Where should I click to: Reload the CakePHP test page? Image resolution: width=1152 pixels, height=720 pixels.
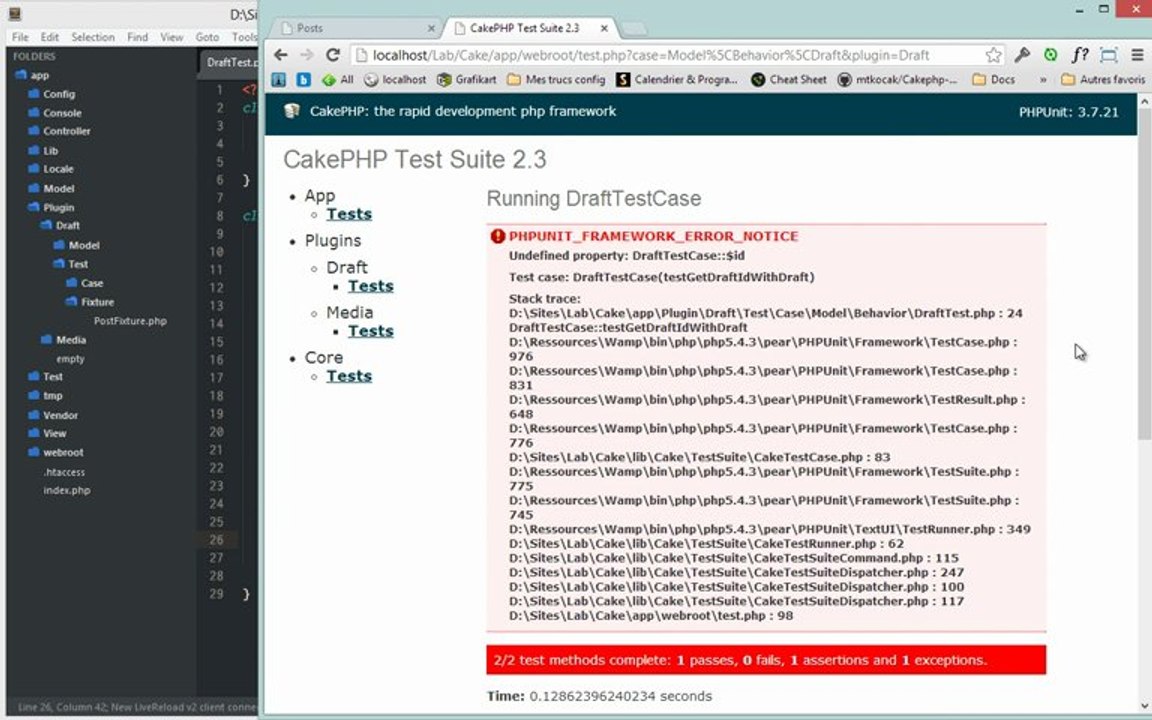tap(333, 55)
